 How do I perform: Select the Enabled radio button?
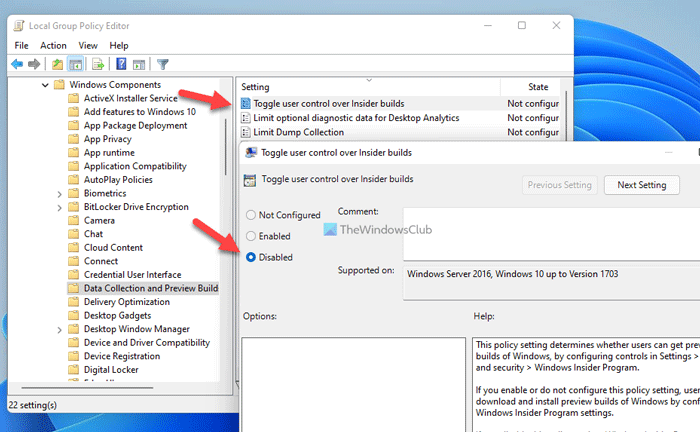(251, 236)
